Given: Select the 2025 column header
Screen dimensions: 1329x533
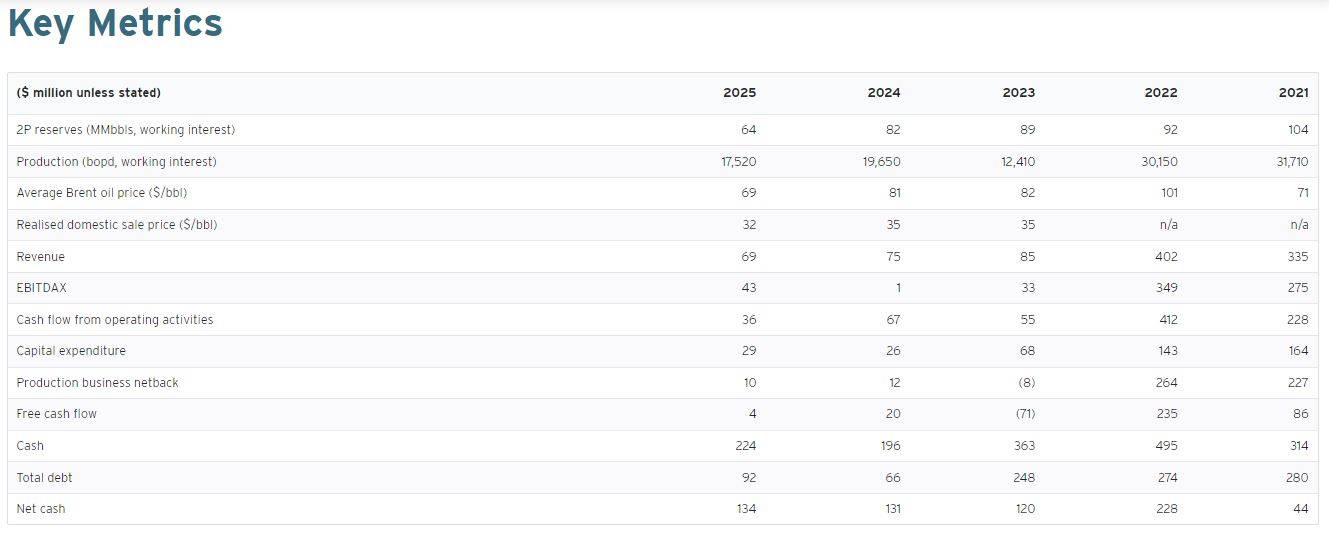Looking at the screenshot, I should pos(739,93).
